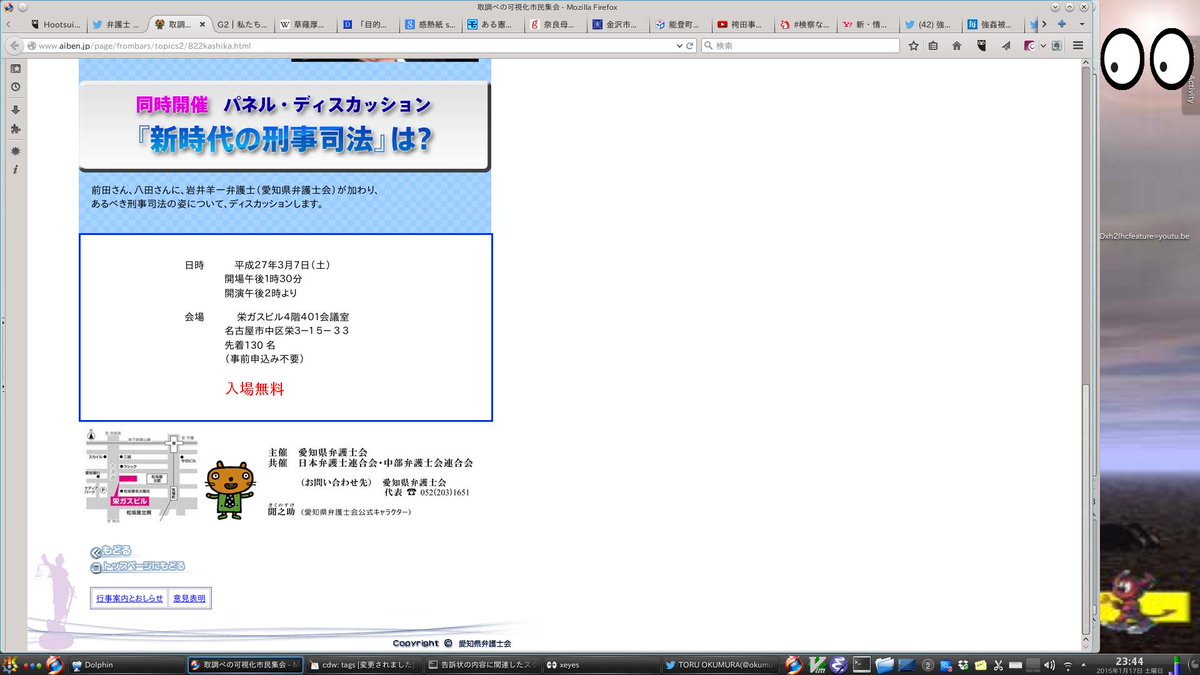Go to Firefox home page icon
The width and height of the screenshot is (1200, 675).
tap(957, 45)
